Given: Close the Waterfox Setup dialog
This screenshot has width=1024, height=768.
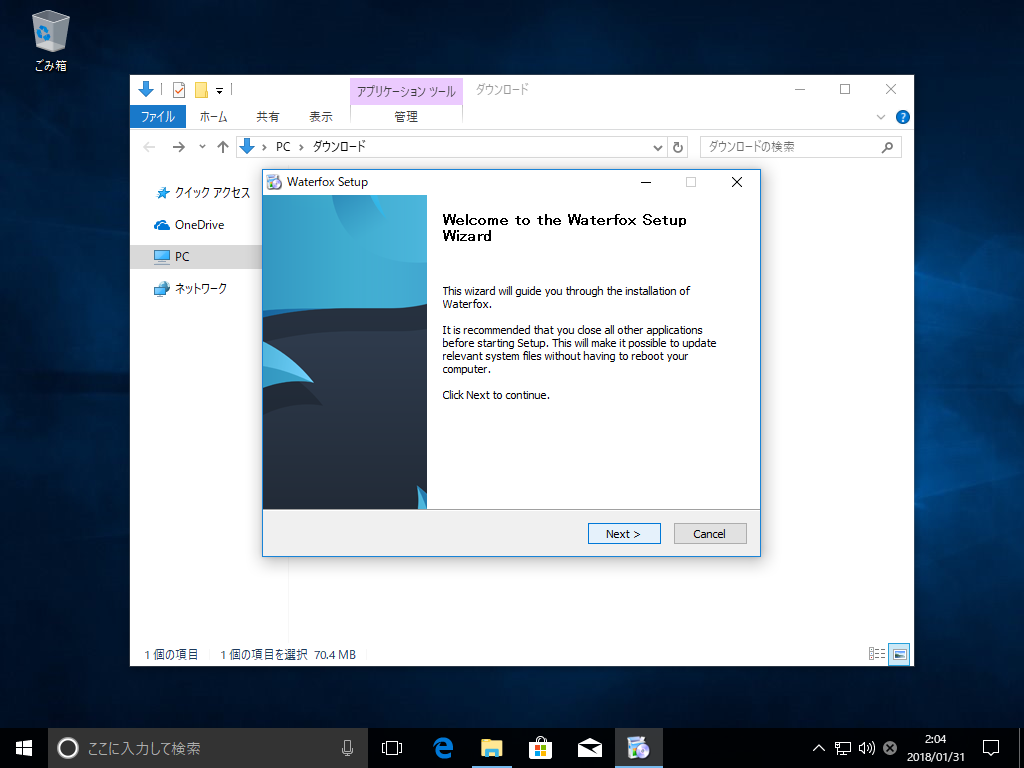Looking at the screenshot, I should coord(737,182).
